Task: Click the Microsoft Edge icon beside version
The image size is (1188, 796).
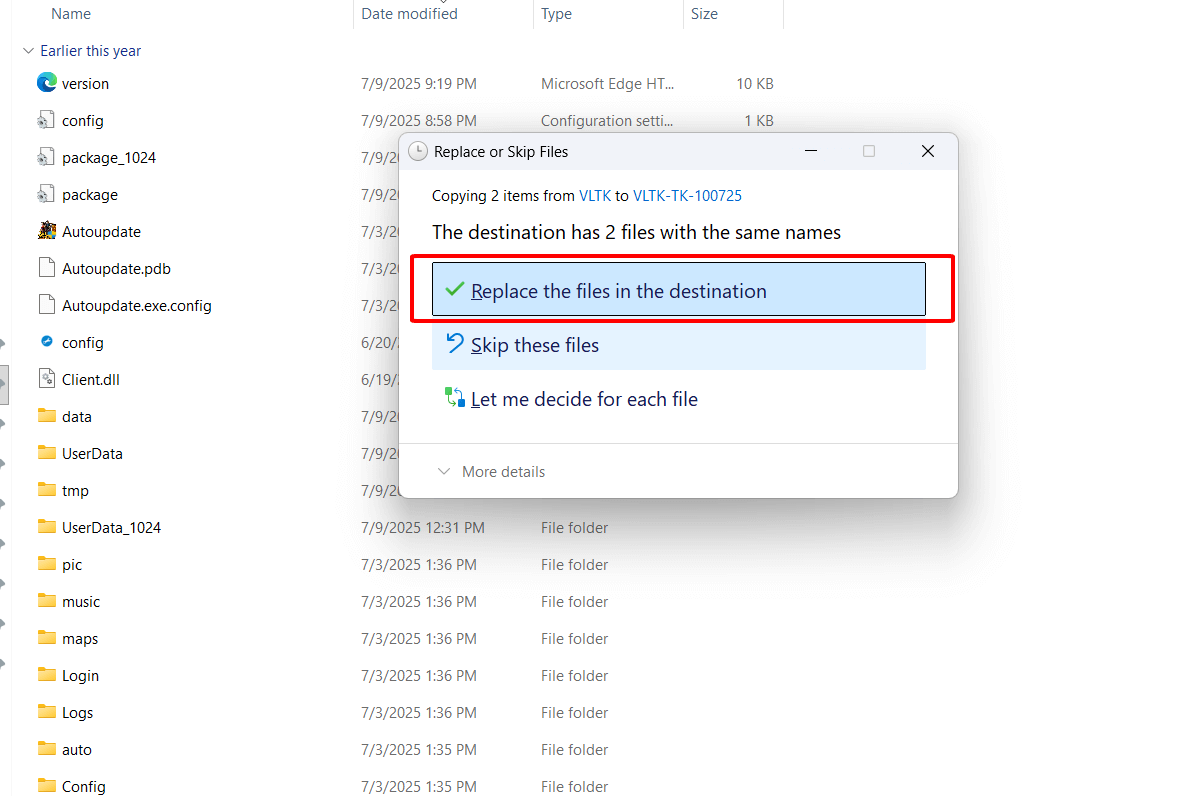Action: [46, 83]
